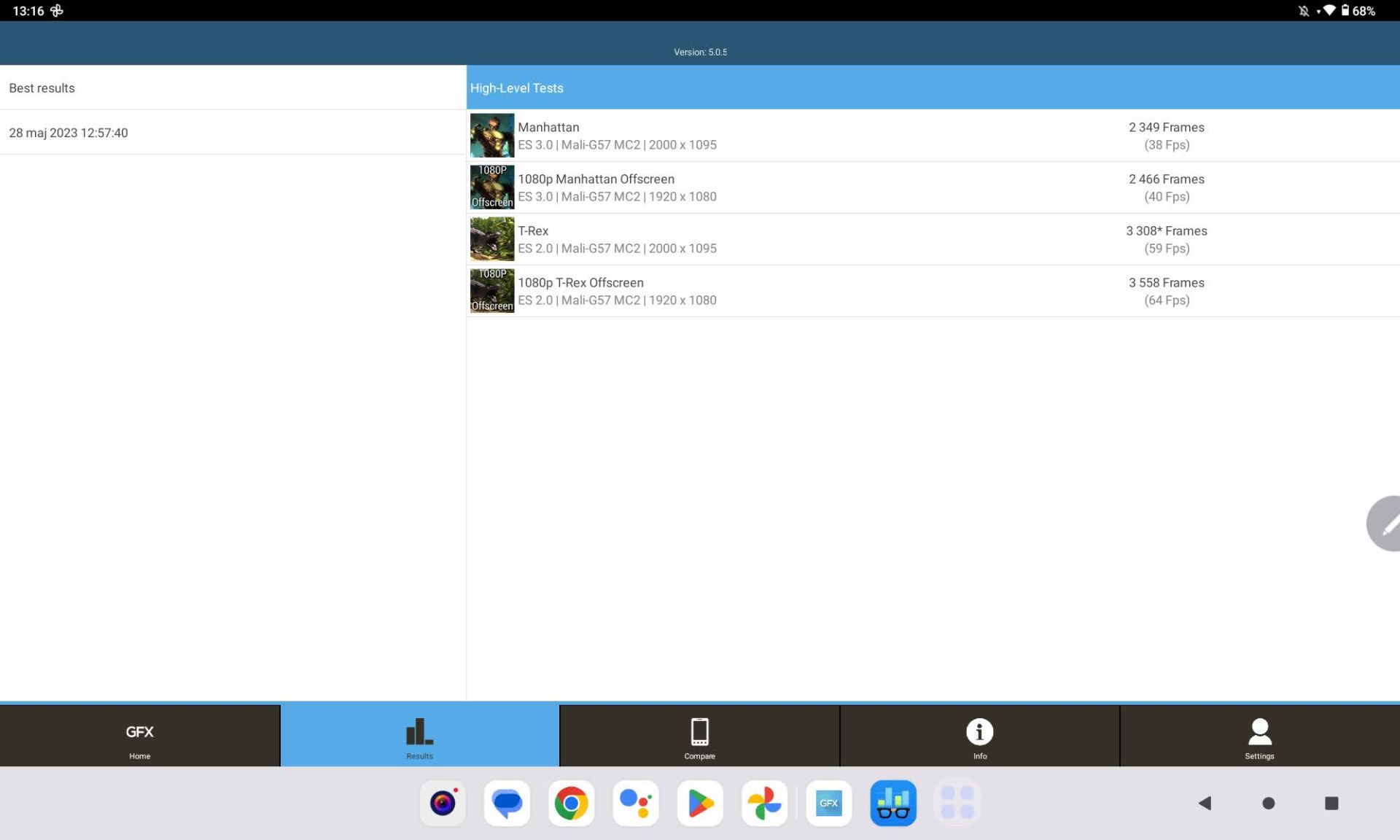The width and height of the screenshot is (1400, 840).
Task: Open the 1080p T-Rex Offscreen row title
Action: (580, 282)
